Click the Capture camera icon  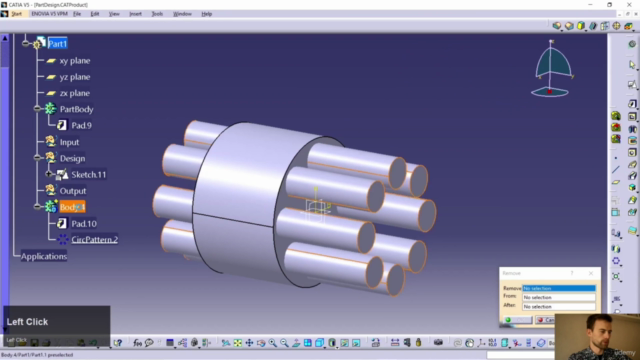pyautogui.click(x=438, y=342)
